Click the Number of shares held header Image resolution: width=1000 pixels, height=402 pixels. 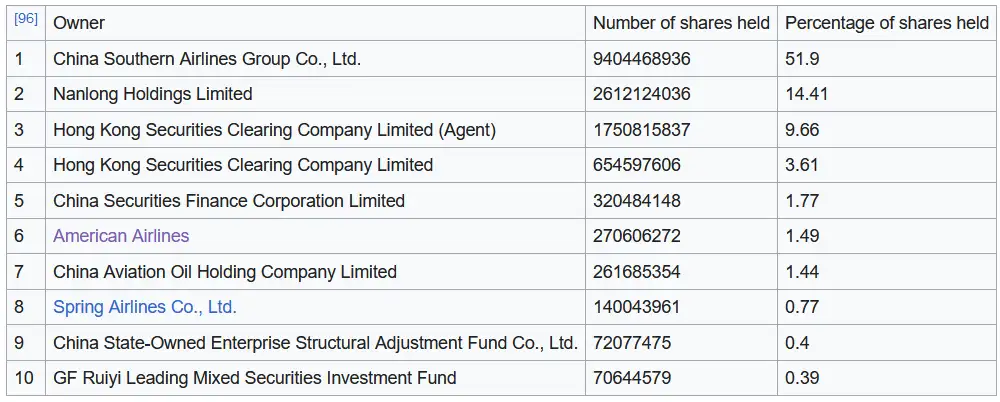pyautogui.click(x=681, y=23)
